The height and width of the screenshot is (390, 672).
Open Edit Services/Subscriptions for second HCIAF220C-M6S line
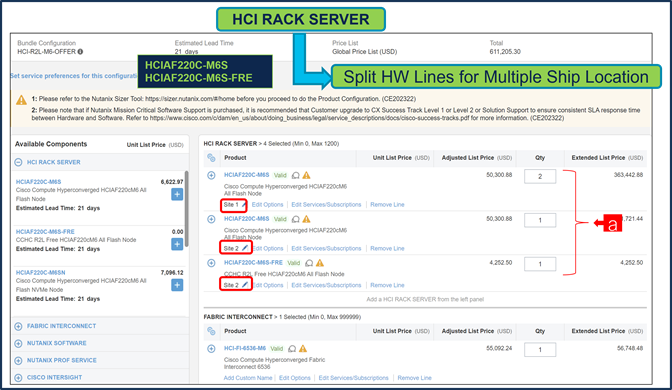[326, 249]
